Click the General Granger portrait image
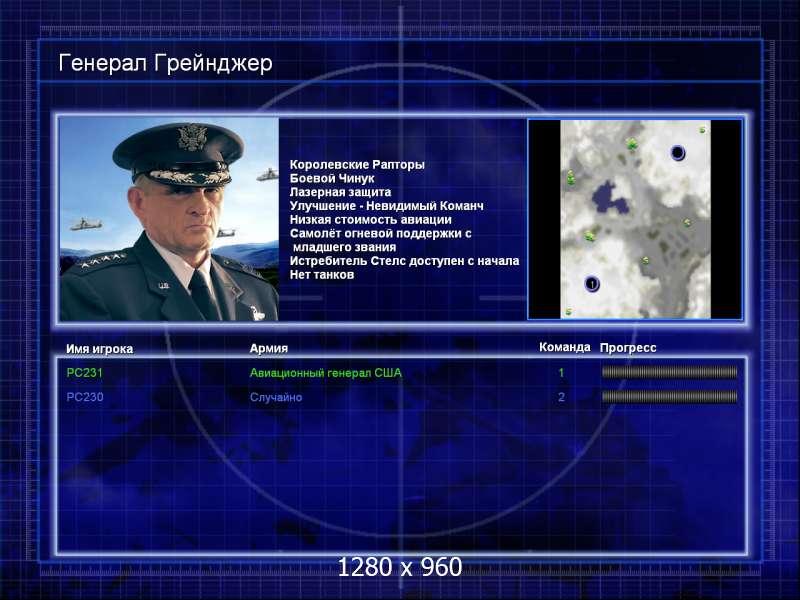Viewport: 800px width, 600px height. pyautogui.click(x=169, y=219)
